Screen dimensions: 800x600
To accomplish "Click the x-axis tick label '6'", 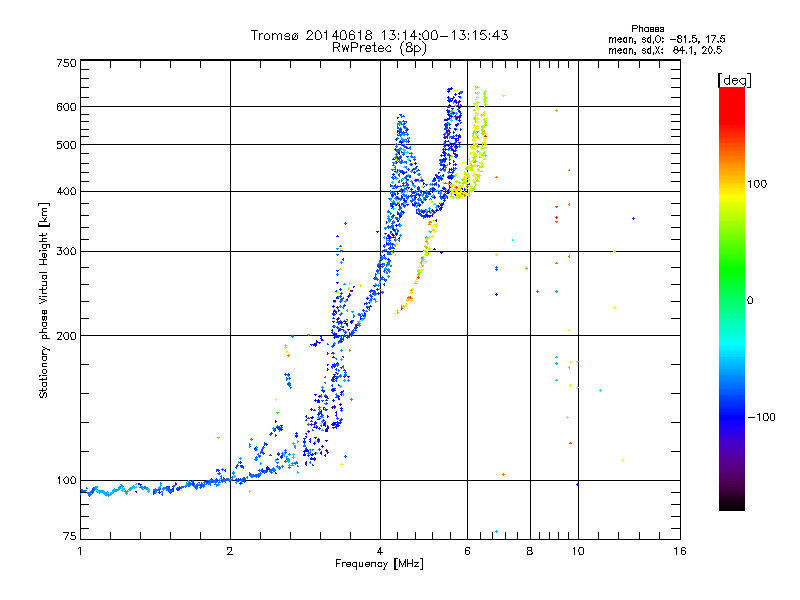I will click(x=467, y=551).
